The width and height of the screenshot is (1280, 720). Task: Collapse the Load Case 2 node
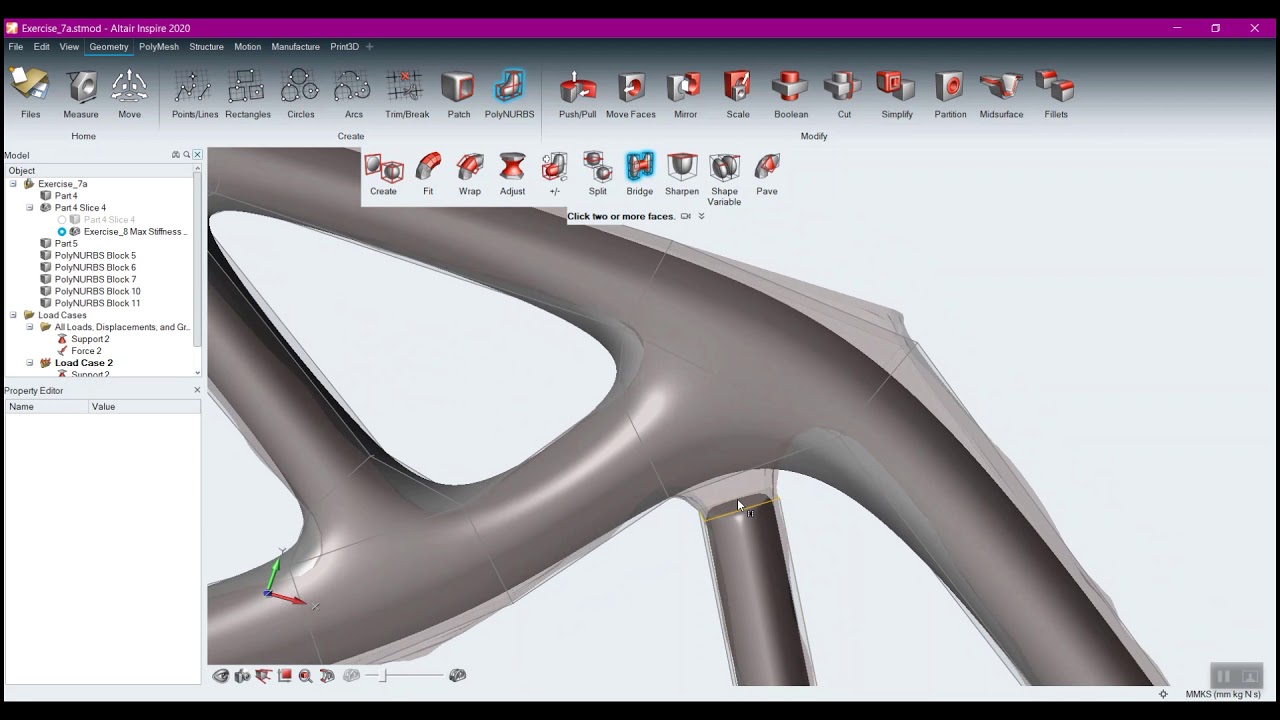click(30, 363)
